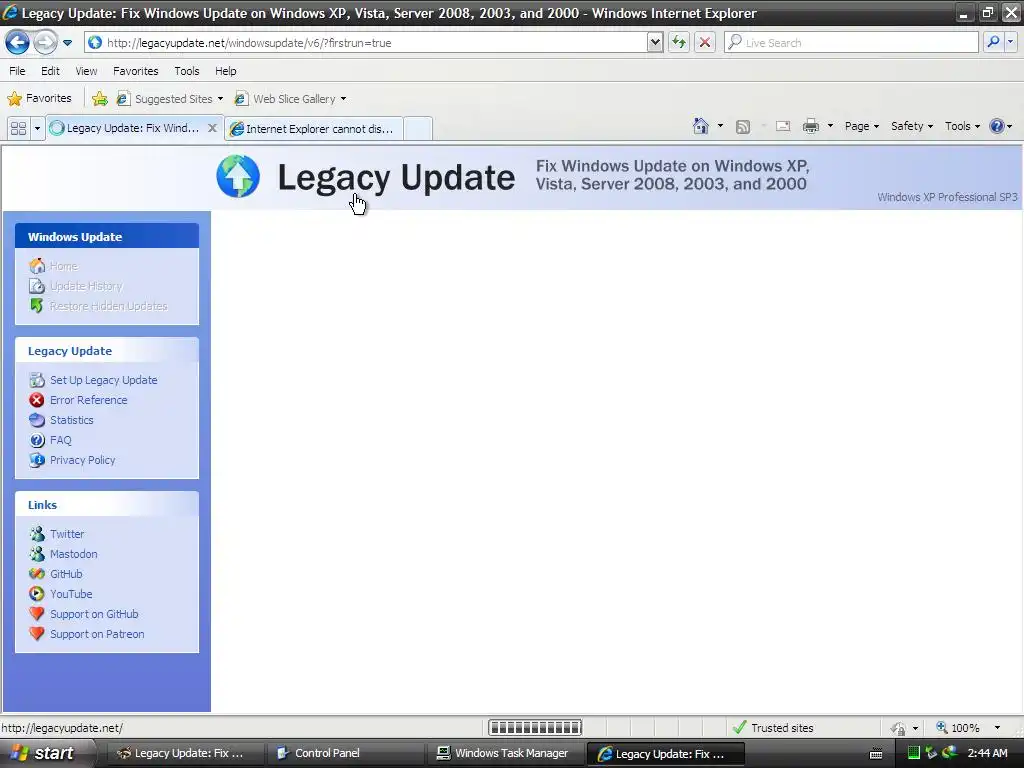This screenshot has height=768, width=1024.
Task: Open the tab list dropdown arrow
Action: (37, 129)
